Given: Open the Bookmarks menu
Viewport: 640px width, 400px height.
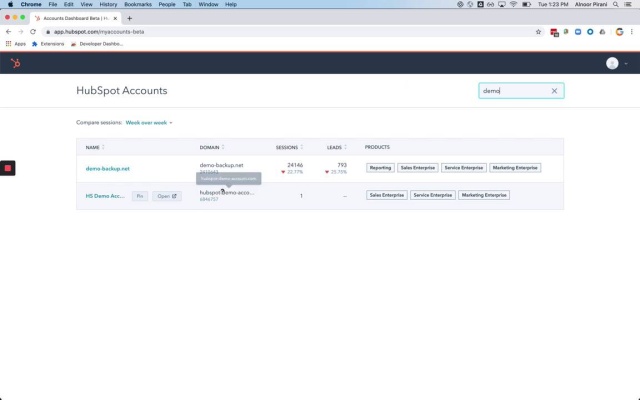Looking at the screenshot, I should 138,4.
